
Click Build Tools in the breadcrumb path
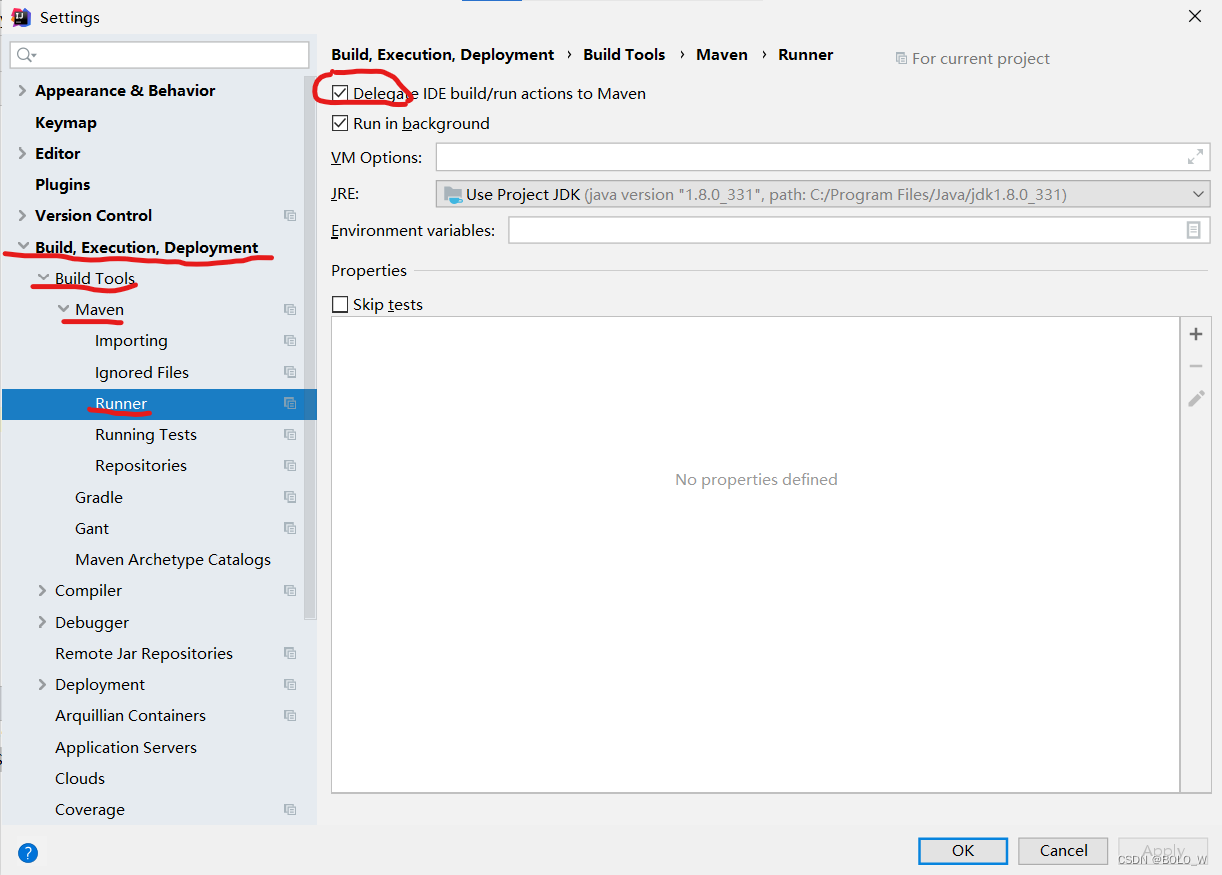pos(624,54)
